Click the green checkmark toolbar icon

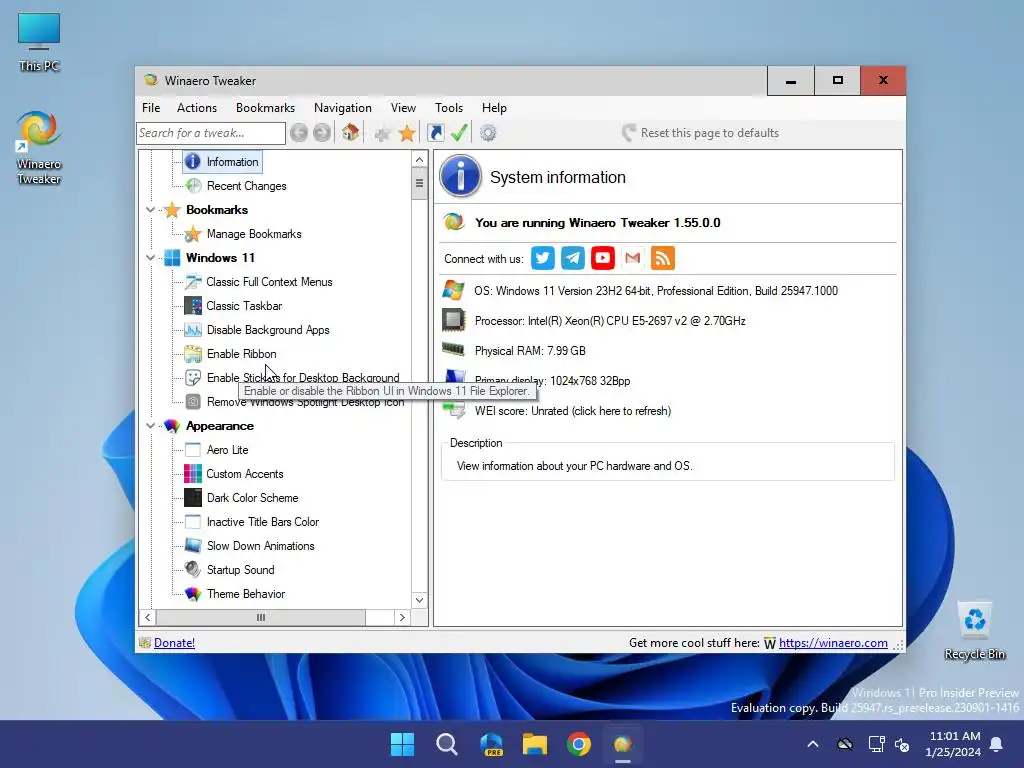pyautogui.click(x=459, y=133)
